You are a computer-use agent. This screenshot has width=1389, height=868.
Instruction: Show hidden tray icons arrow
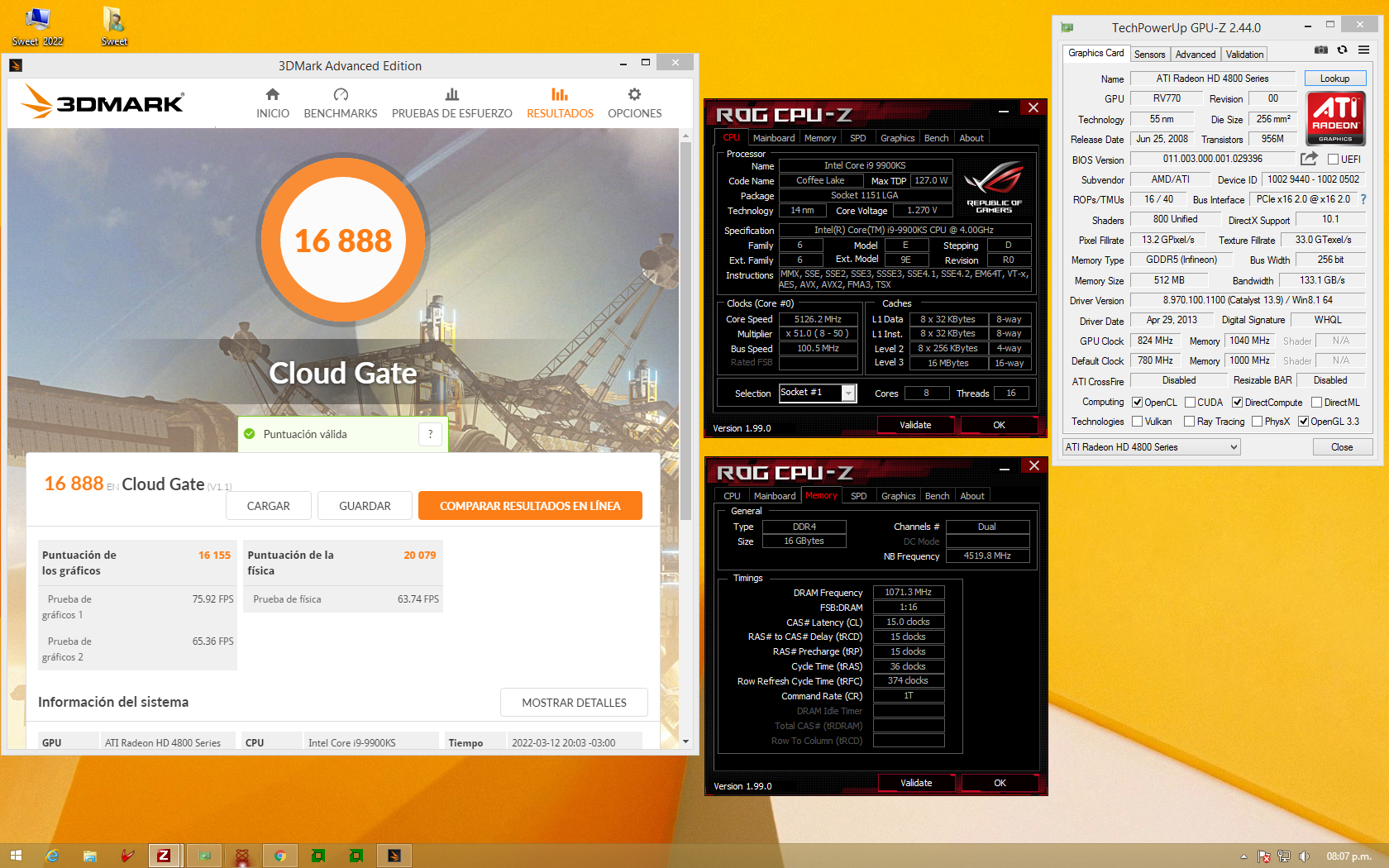(x=1243, y=856)
